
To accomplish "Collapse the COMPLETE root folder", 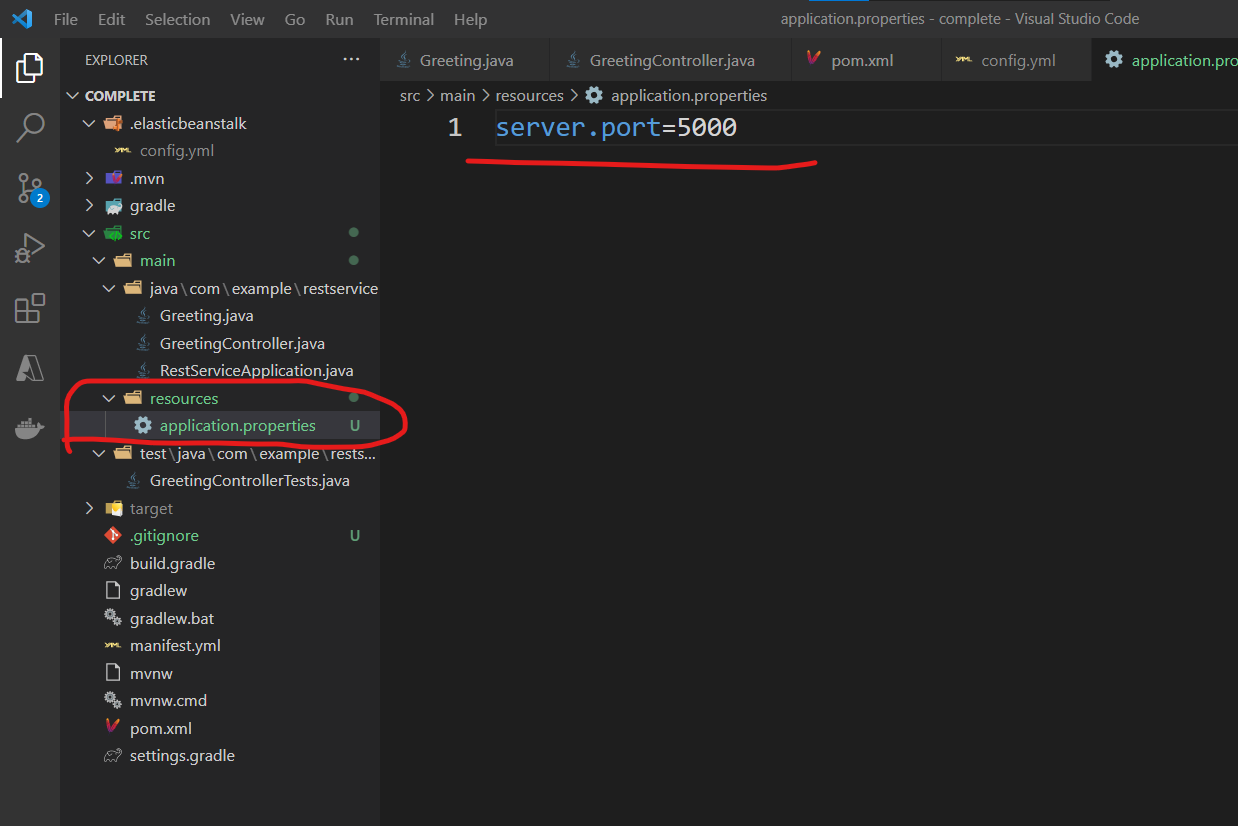I will coord(72,96).
